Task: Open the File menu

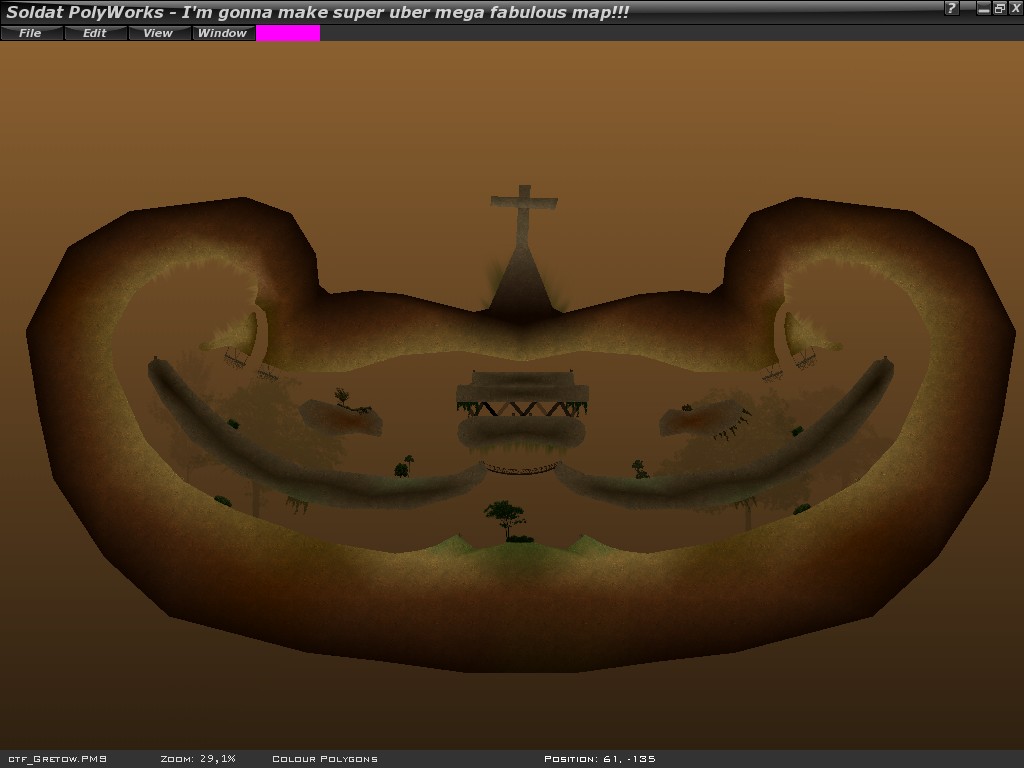Action: pos(31,33)
